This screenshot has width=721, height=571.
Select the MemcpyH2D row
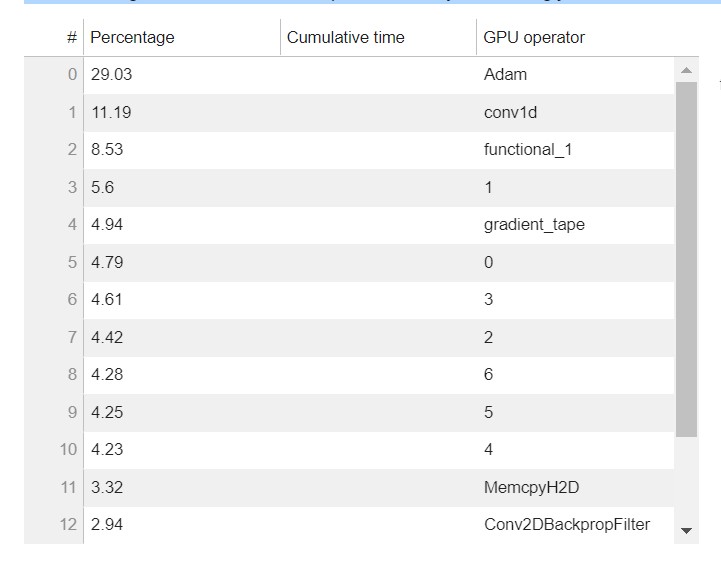click(349, 487)
